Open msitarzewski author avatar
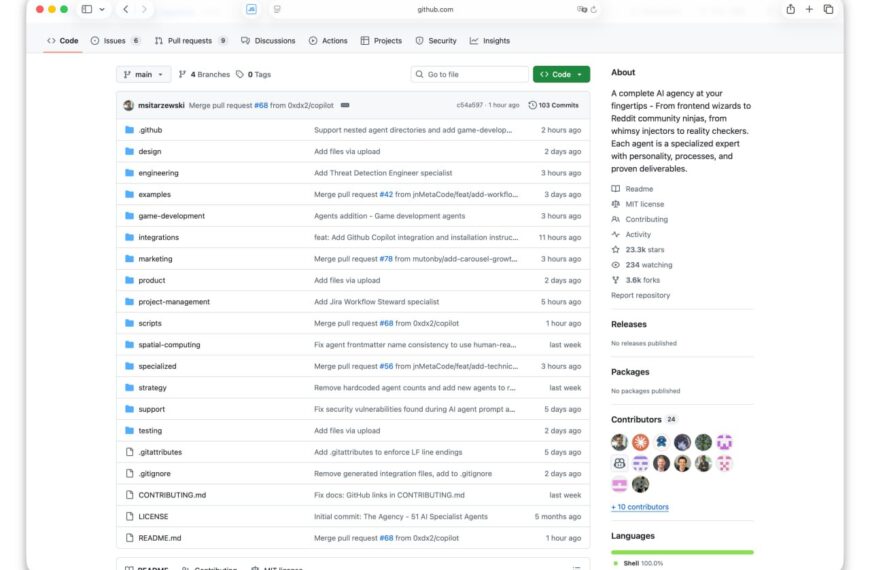The image size is (870, 570). point(129,105)
